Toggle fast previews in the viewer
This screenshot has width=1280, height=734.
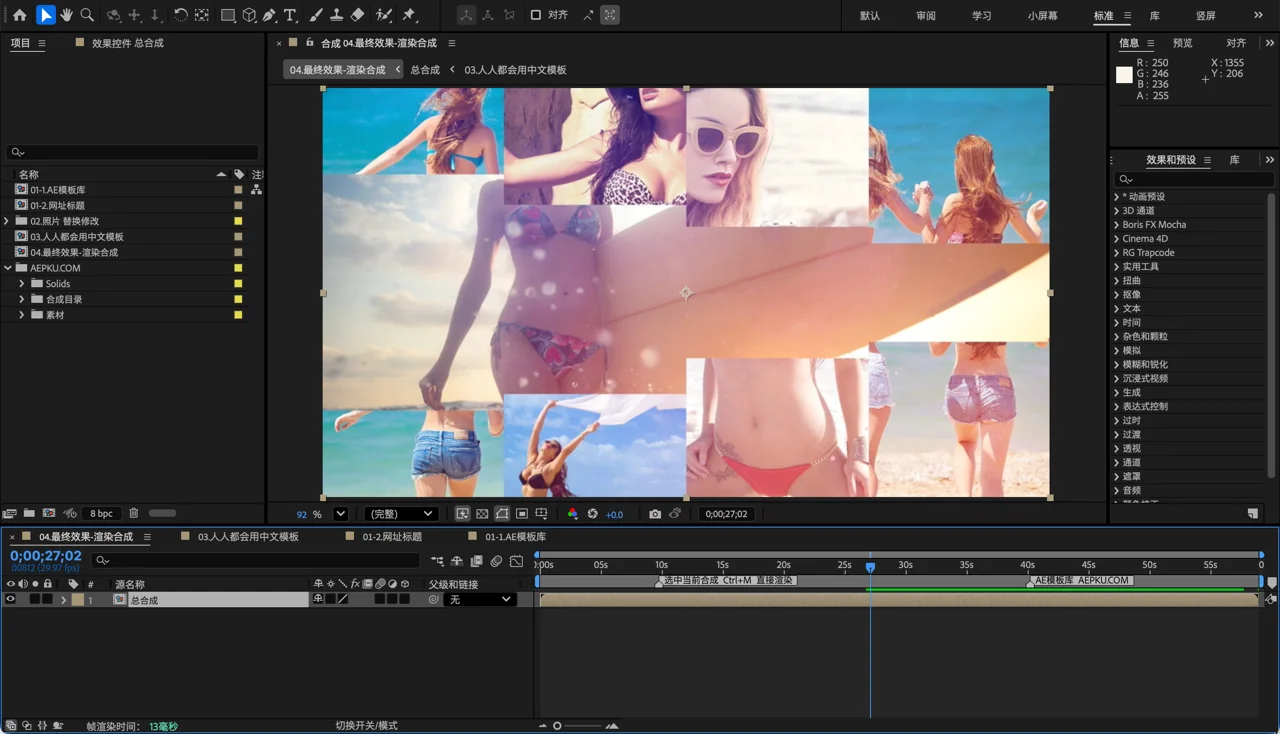tap(462, 514)
